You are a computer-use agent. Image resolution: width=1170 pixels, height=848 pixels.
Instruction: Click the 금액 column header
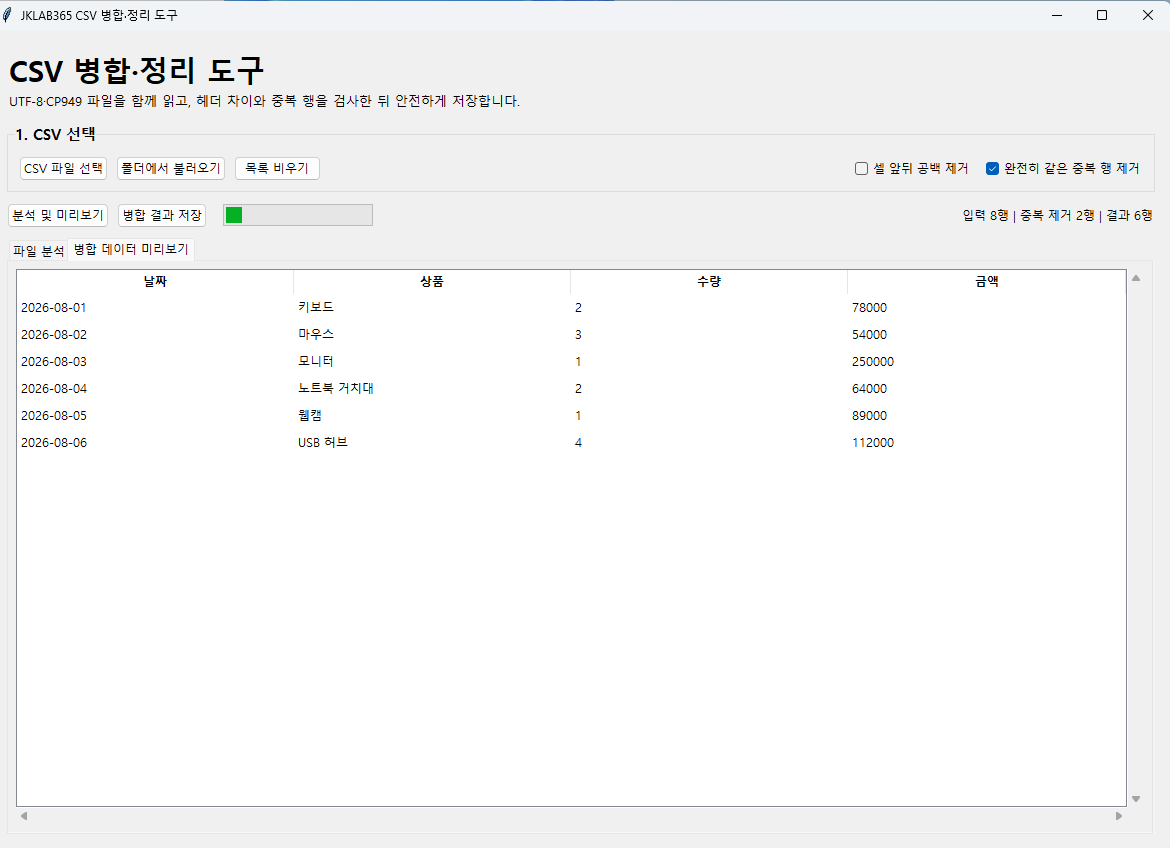pos(986,281)
